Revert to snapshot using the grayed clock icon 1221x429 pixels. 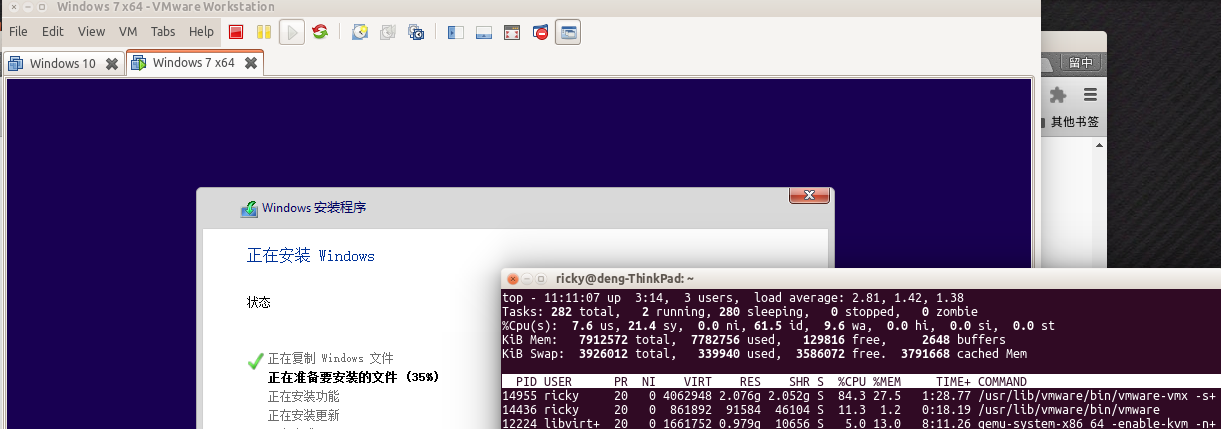(388, 32)
